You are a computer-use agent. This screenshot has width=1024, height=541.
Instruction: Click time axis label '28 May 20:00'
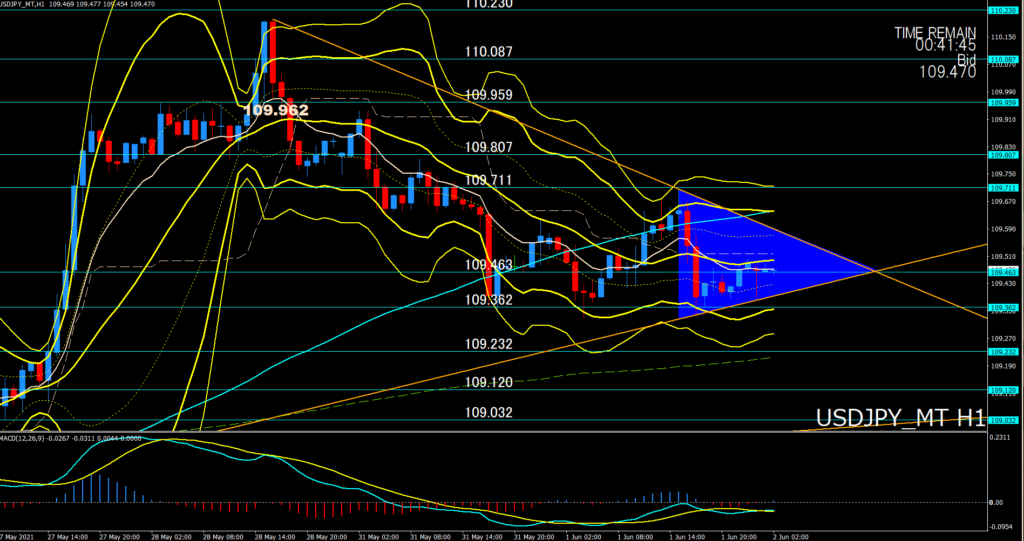[325, 536]
